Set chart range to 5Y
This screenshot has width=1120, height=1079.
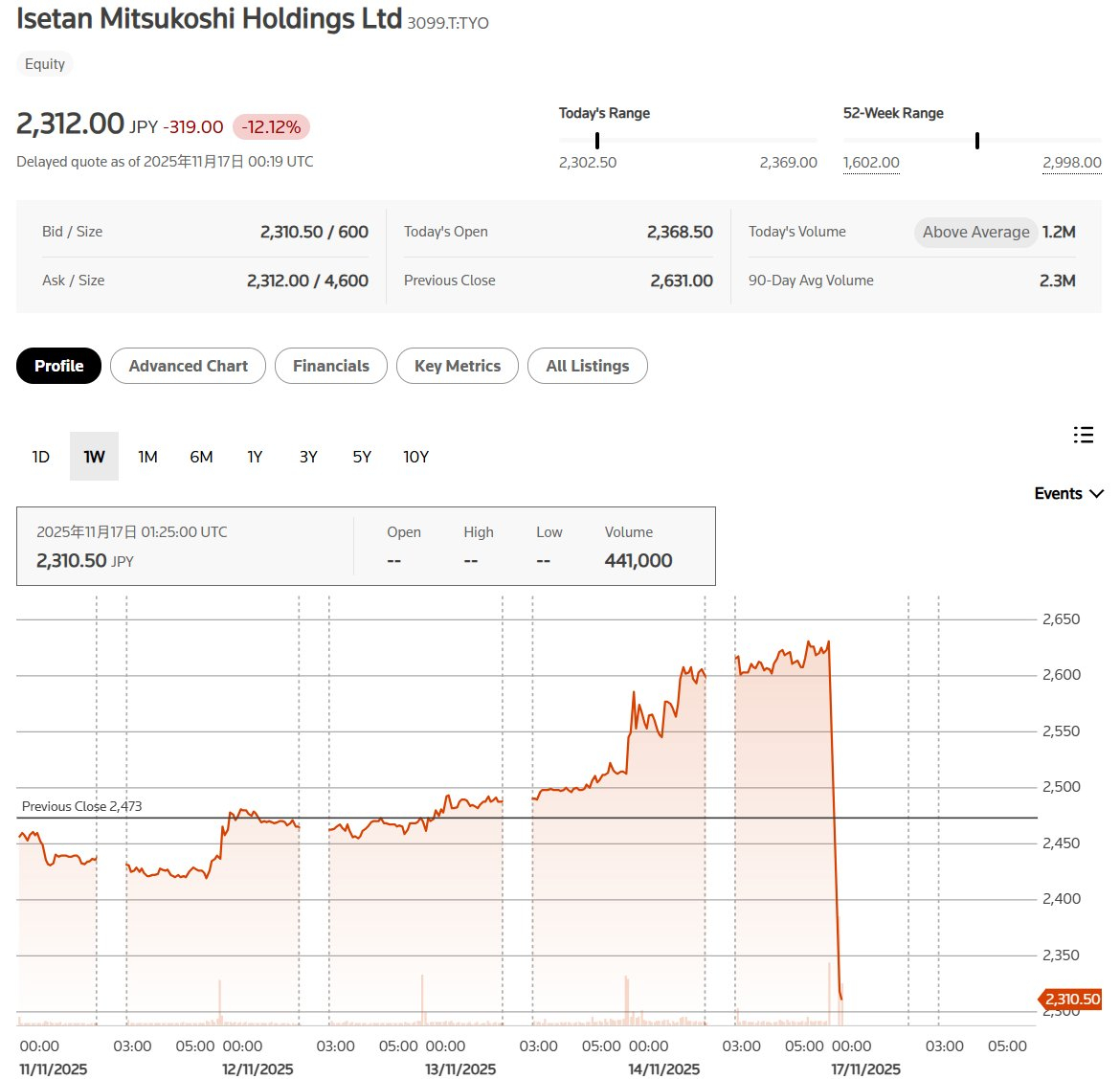point(362,457)
